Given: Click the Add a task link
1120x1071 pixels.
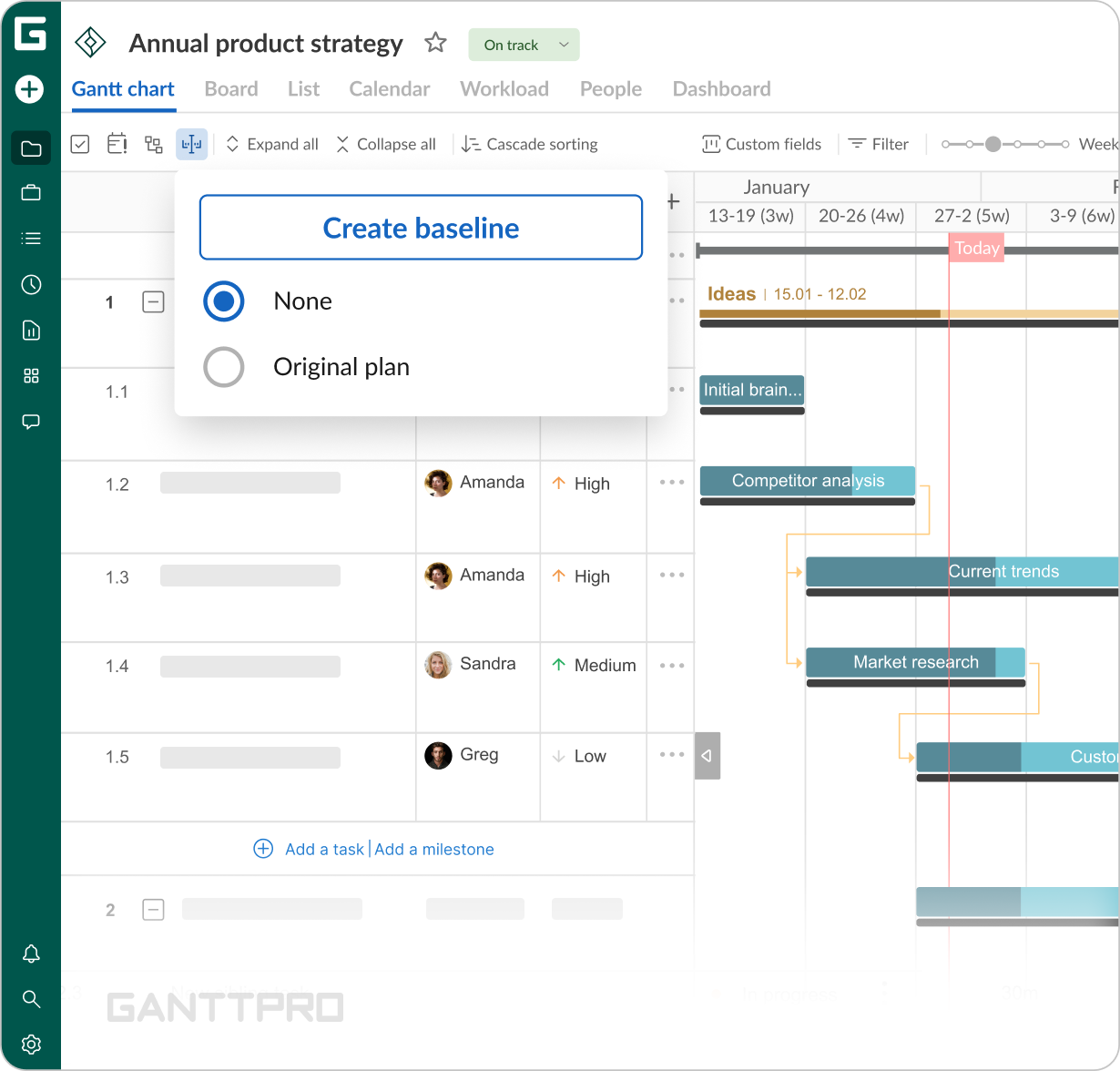Looking at the screenshot, I should [324, 849].
